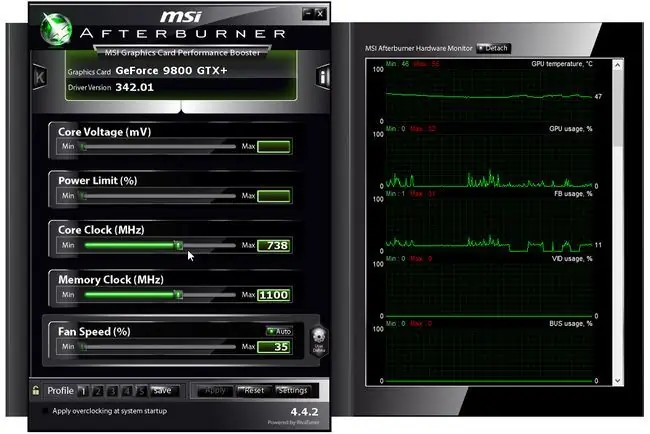Click the Core Voltage (mV) label

[x=104, y=132]
